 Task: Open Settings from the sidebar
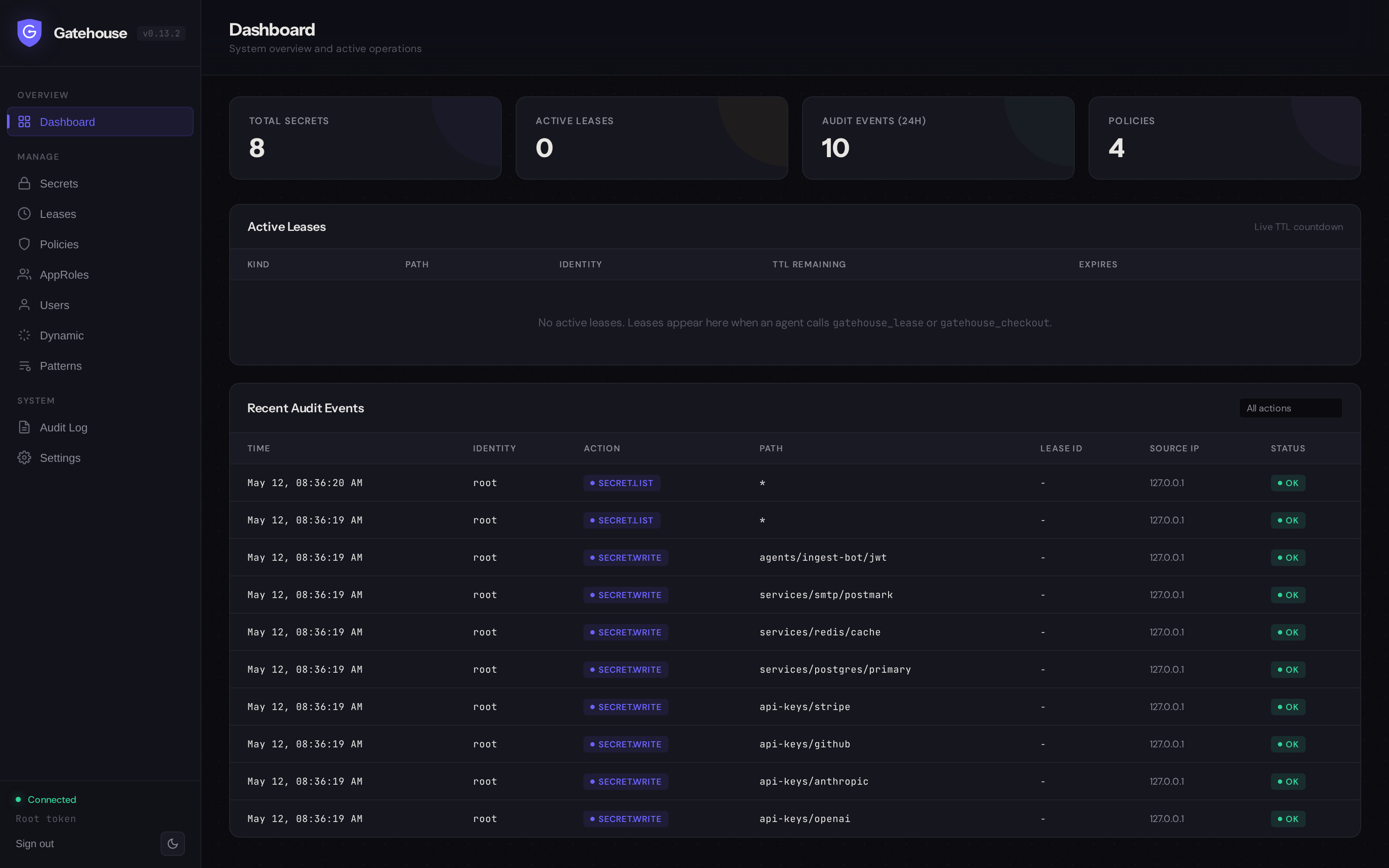100,457
